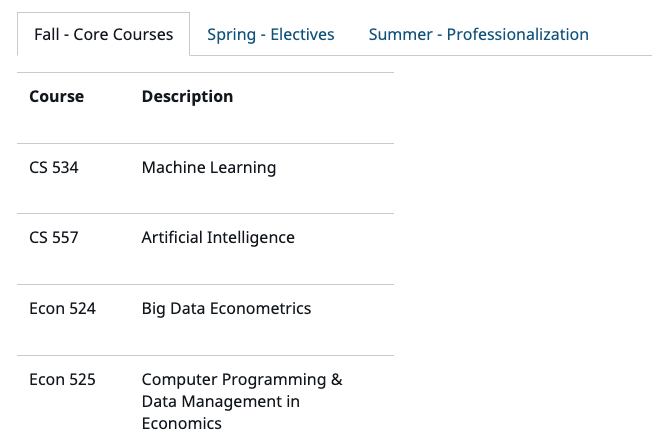
Task: Select the CS 557 course code
Action: tap(54, 238)
